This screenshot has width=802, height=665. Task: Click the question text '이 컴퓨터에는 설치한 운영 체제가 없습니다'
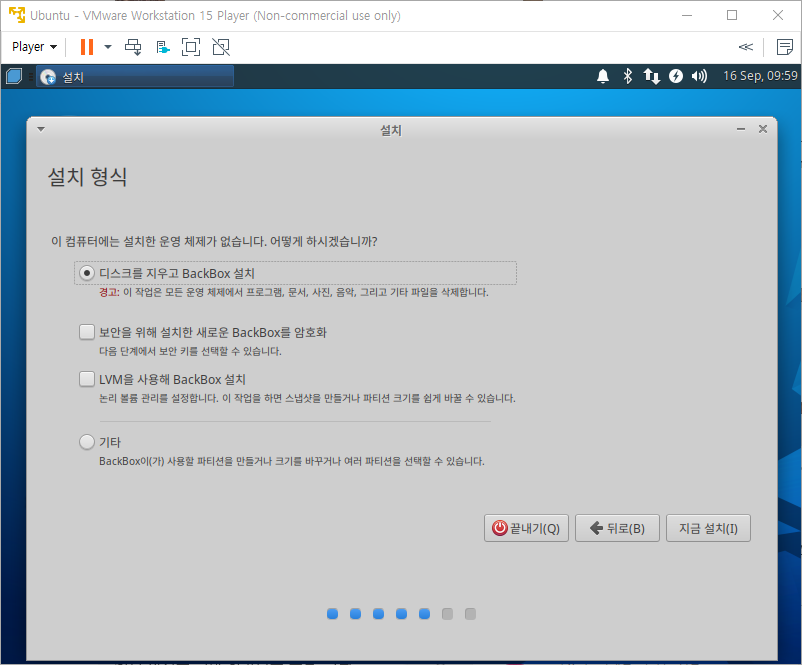tap(214, 241)
